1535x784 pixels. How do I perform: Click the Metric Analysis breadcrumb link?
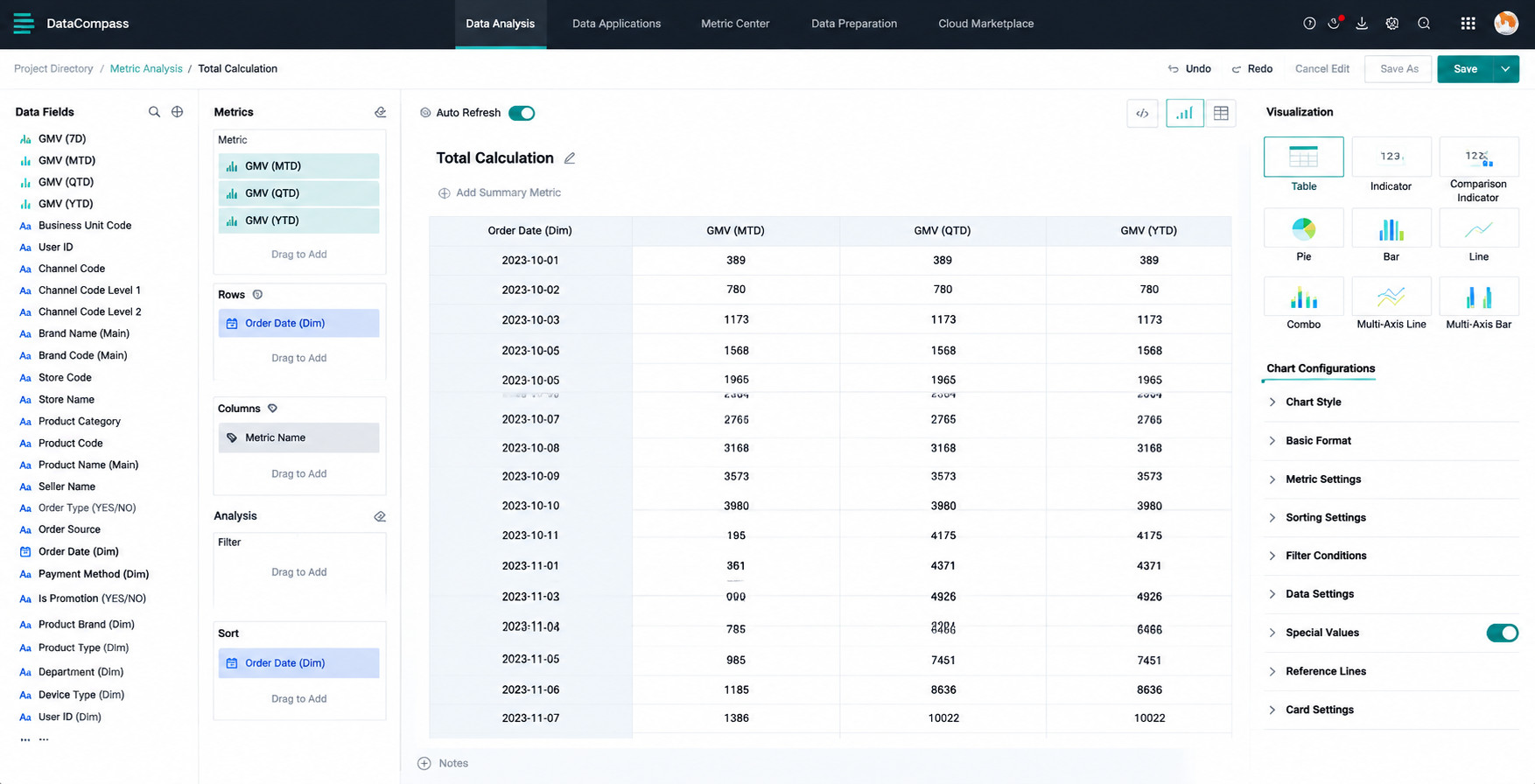146,68
